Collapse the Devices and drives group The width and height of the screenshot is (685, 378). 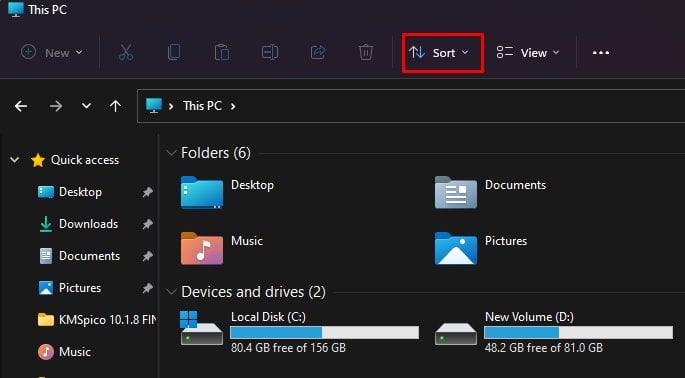(171, 292)
